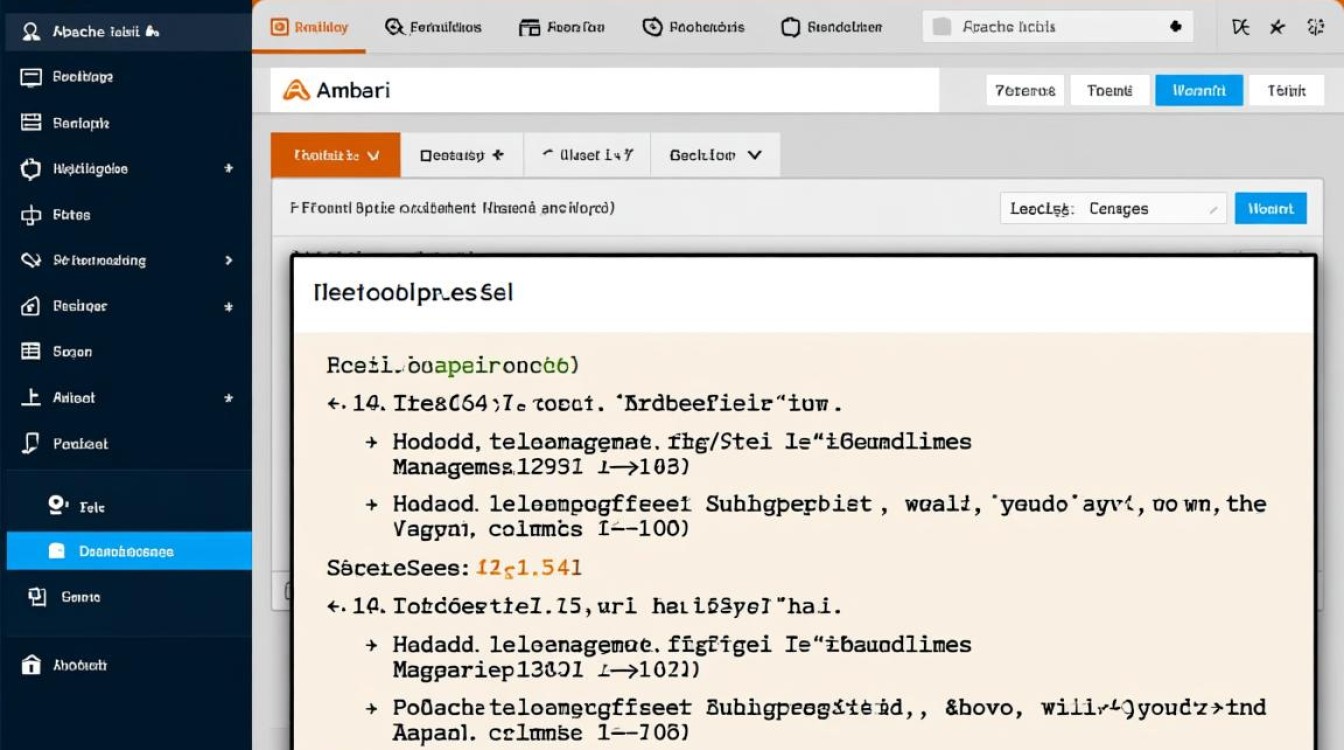Click the note-shaped icon beside "Pooleet" in sidebar
The height and width of the screenshot is (750, 1344).
click(x=31, y=443)
